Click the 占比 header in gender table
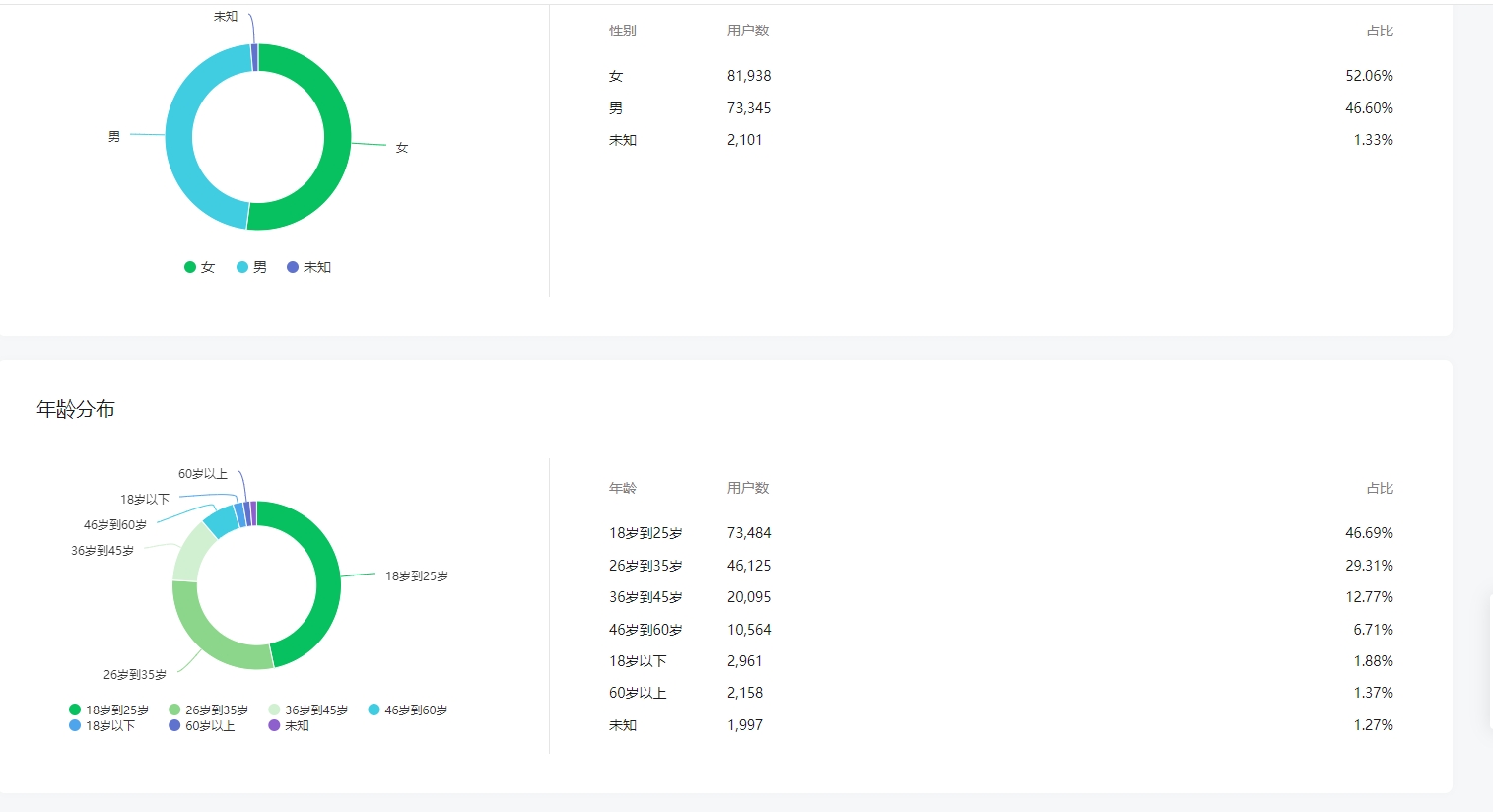This screenshot has width=1493, height=812. click(1380, 31)
